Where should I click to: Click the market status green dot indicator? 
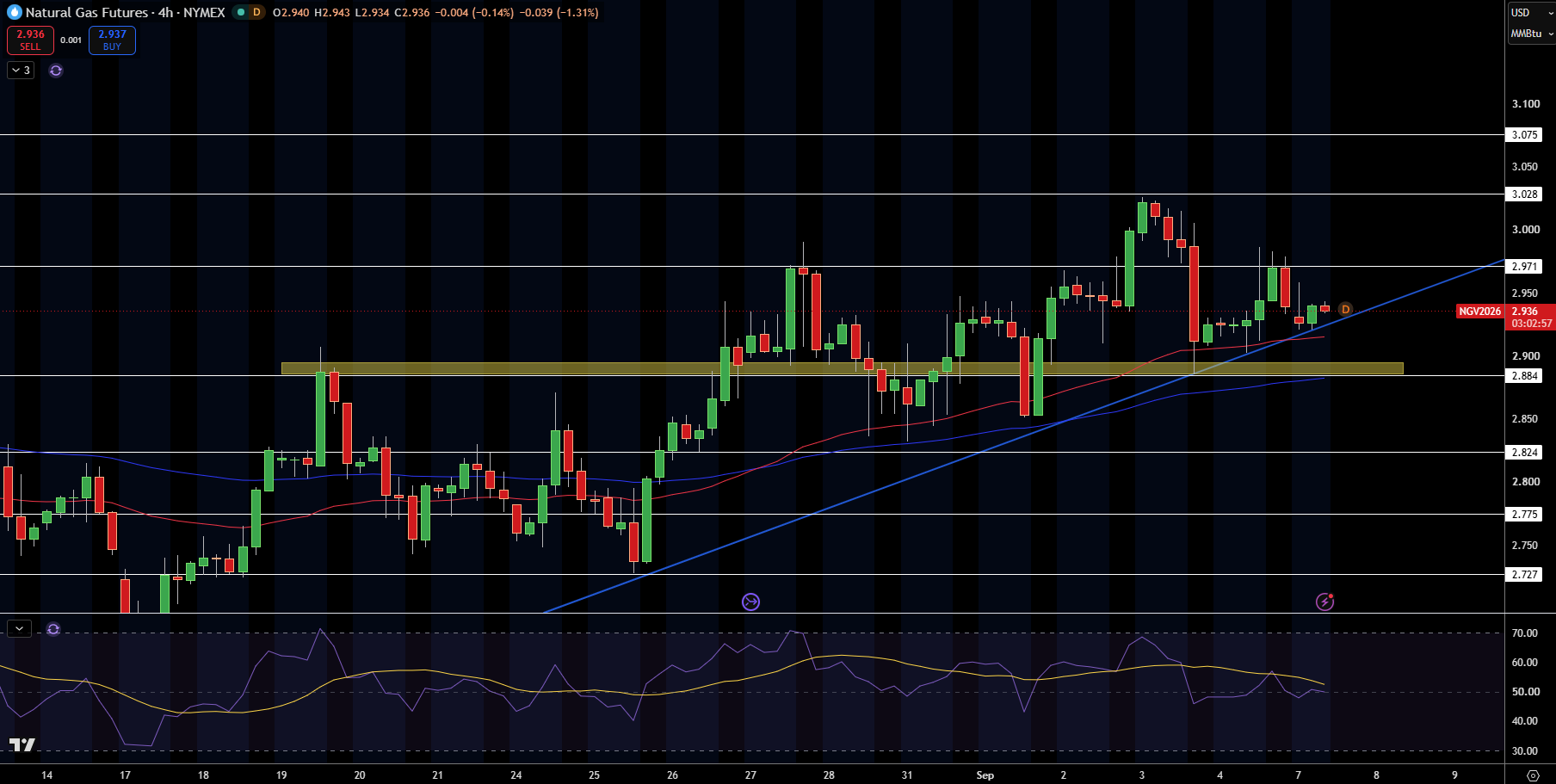tap(240, 12)
